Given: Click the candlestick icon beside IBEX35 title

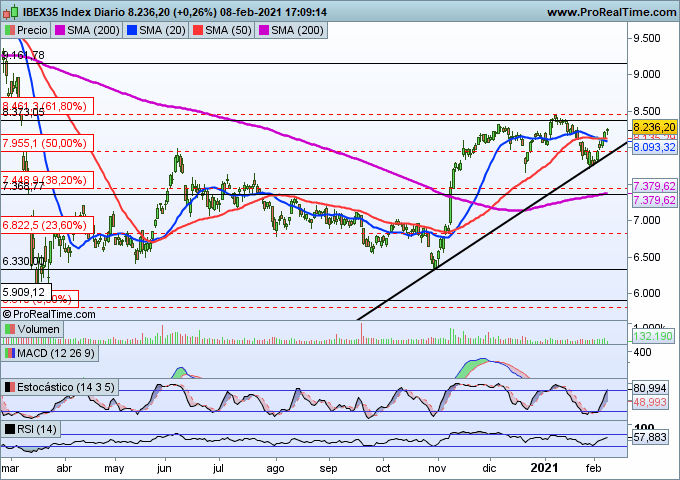Looking at the screenshot, I should [x=10, y=12].
